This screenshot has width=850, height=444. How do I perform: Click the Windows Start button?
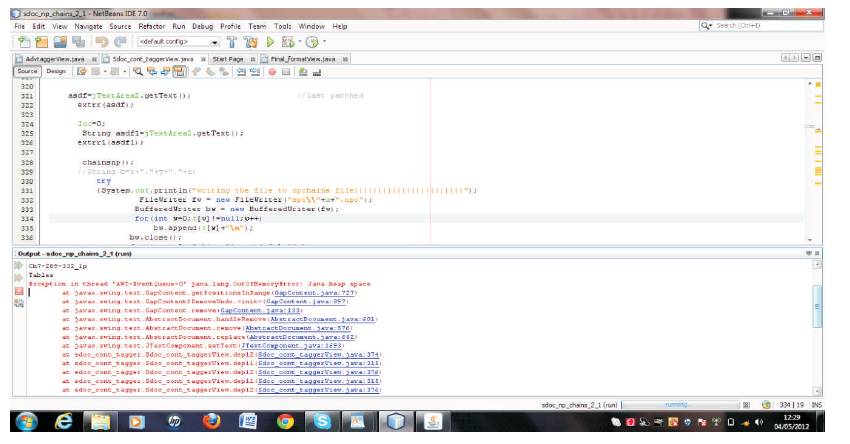click(x=26, y=421)
